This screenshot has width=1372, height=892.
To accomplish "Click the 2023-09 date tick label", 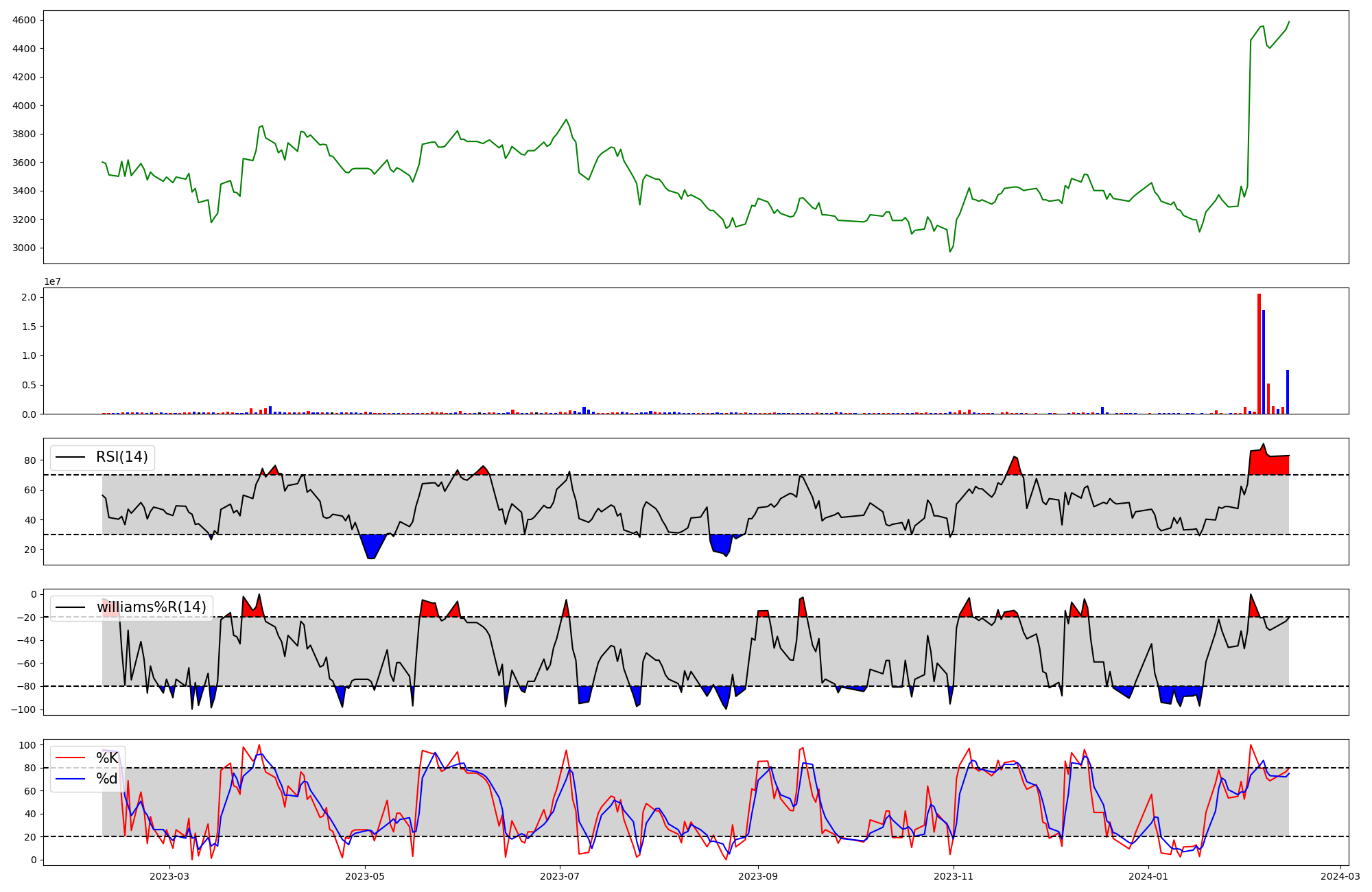I will click(x=759, y=876).
